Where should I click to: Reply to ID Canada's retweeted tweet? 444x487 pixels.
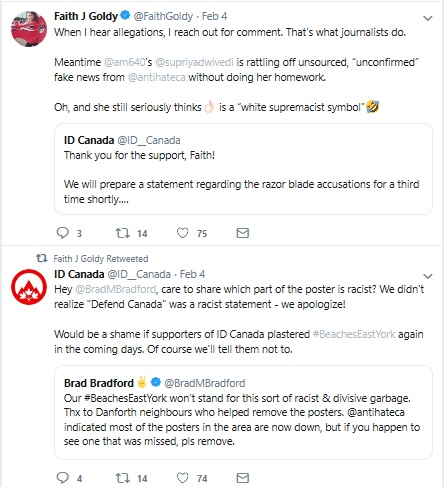coord(63,478)
